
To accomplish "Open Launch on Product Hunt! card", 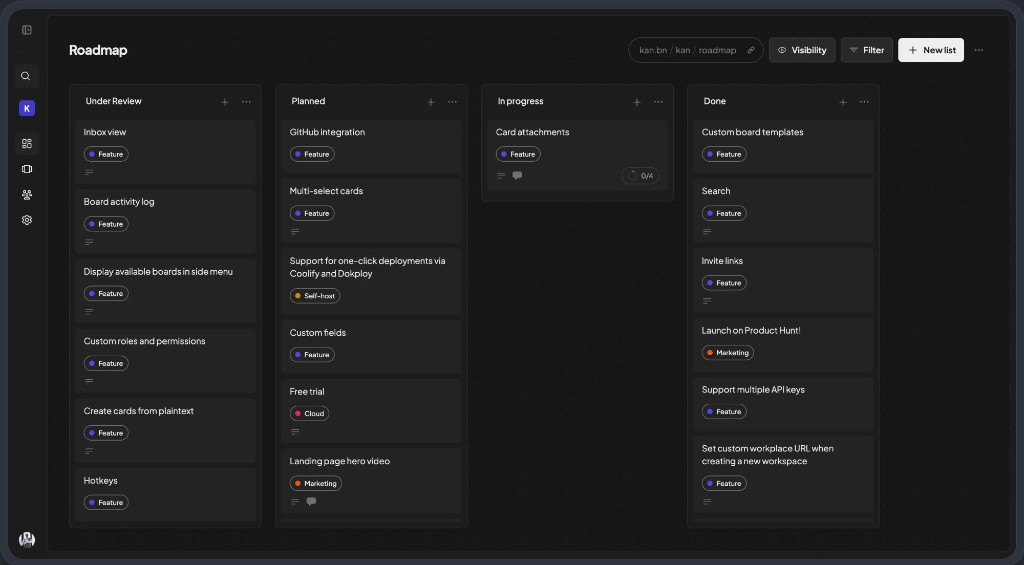I will pyautogui.click(x=784, y=345).
